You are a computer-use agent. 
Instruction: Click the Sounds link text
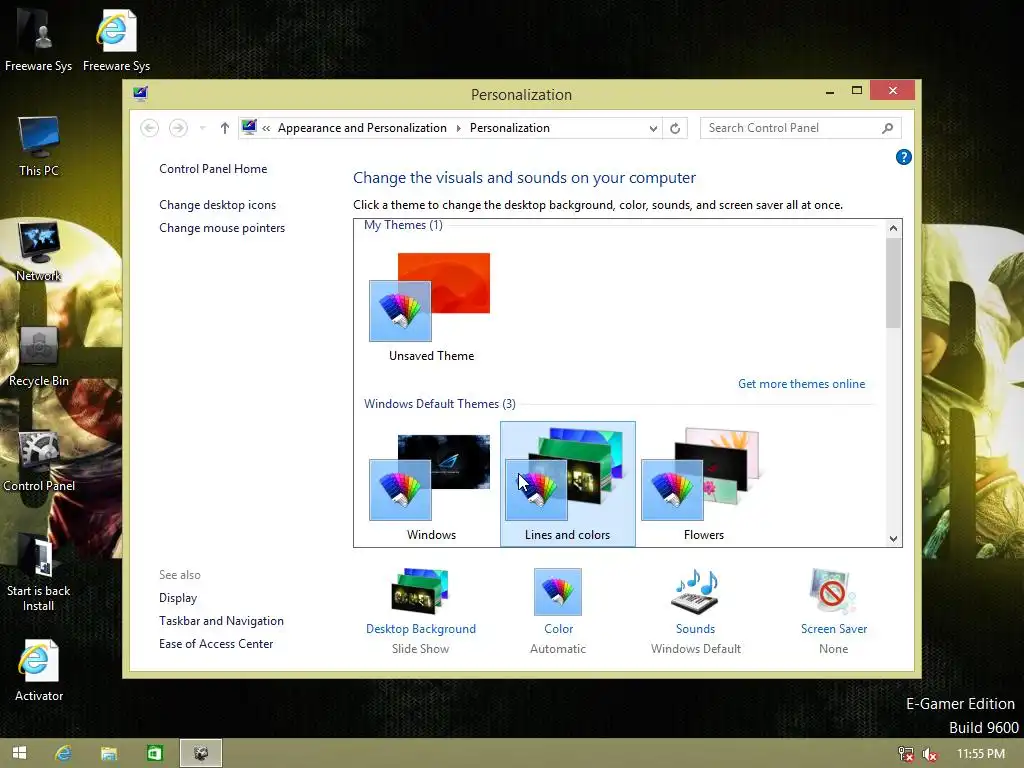tap(695, 629)
